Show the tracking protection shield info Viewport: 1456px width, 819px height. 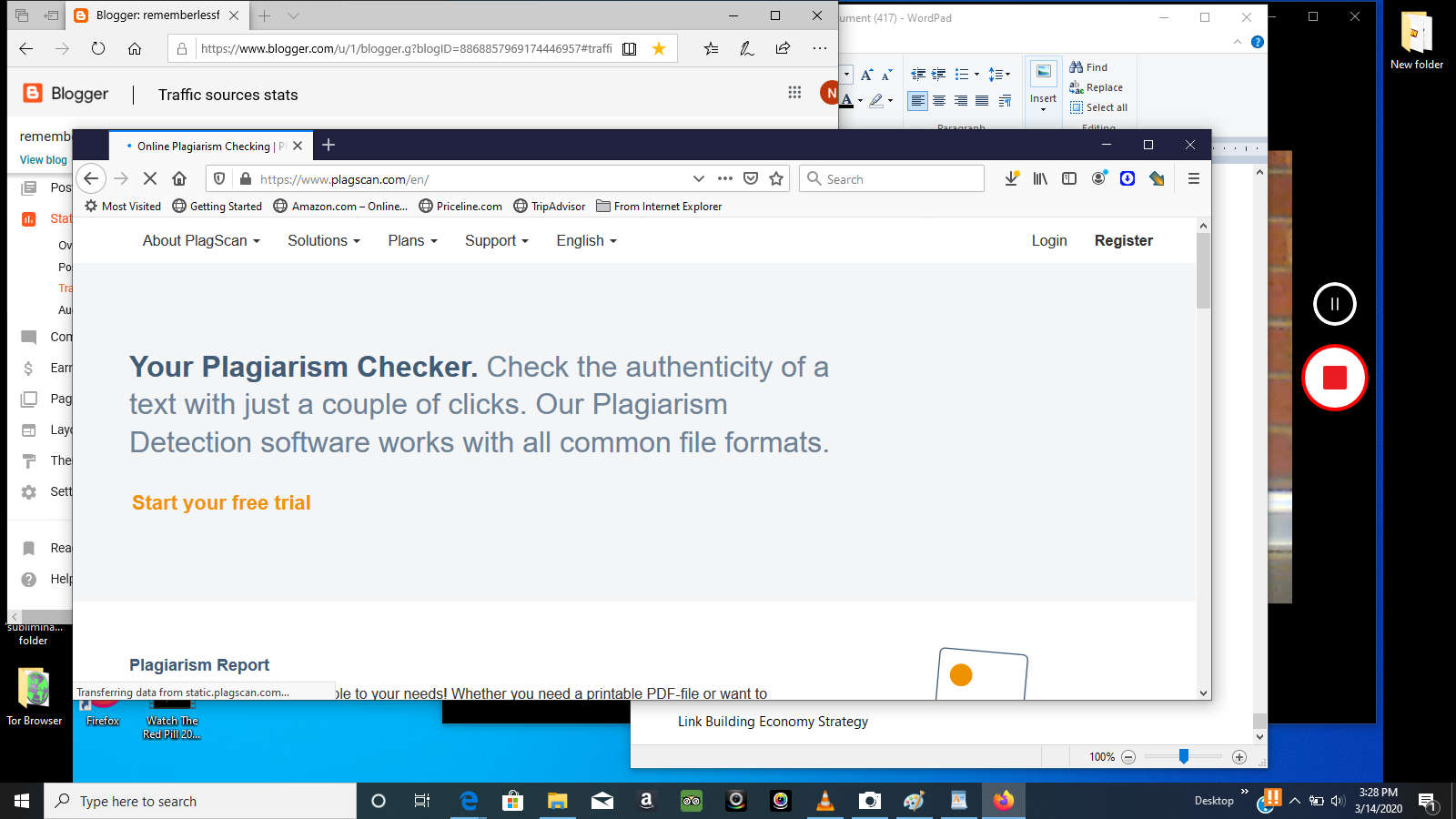click(x=219, y=178)
